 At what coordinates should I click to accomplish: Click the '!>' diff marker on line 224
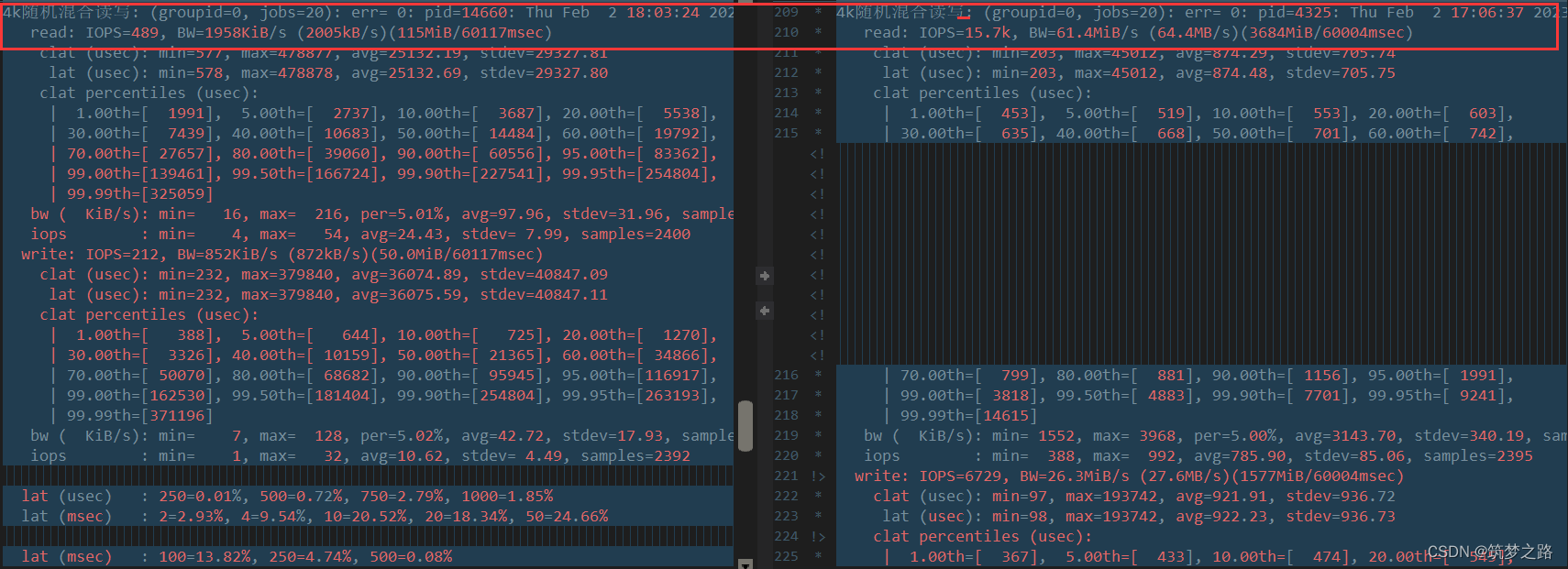pos(818,537)
